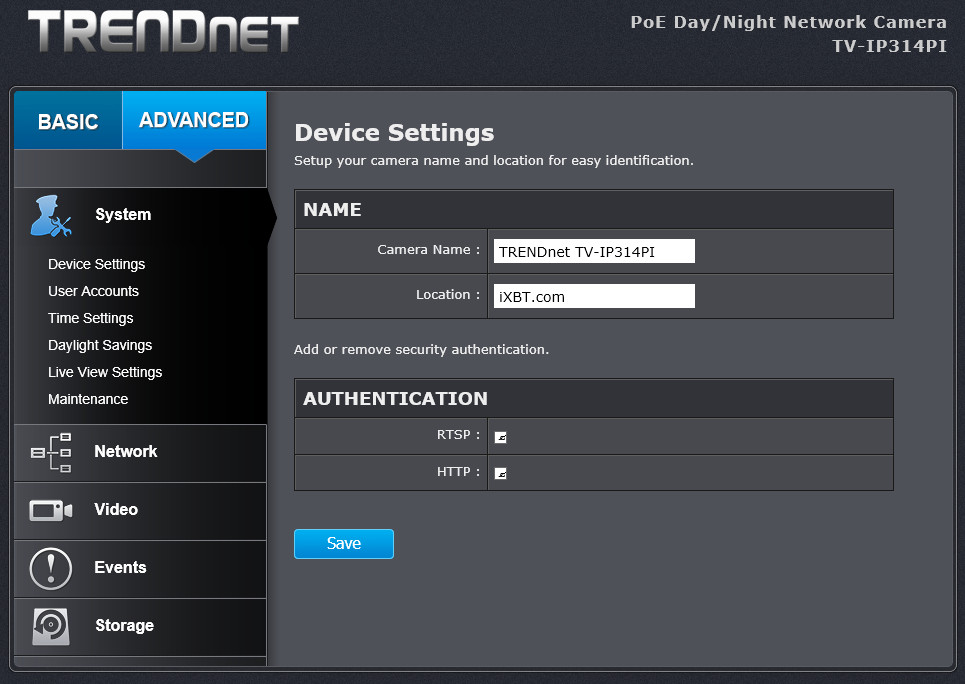
Task: Switch to the BASIC tab
Action: point(68,121)
